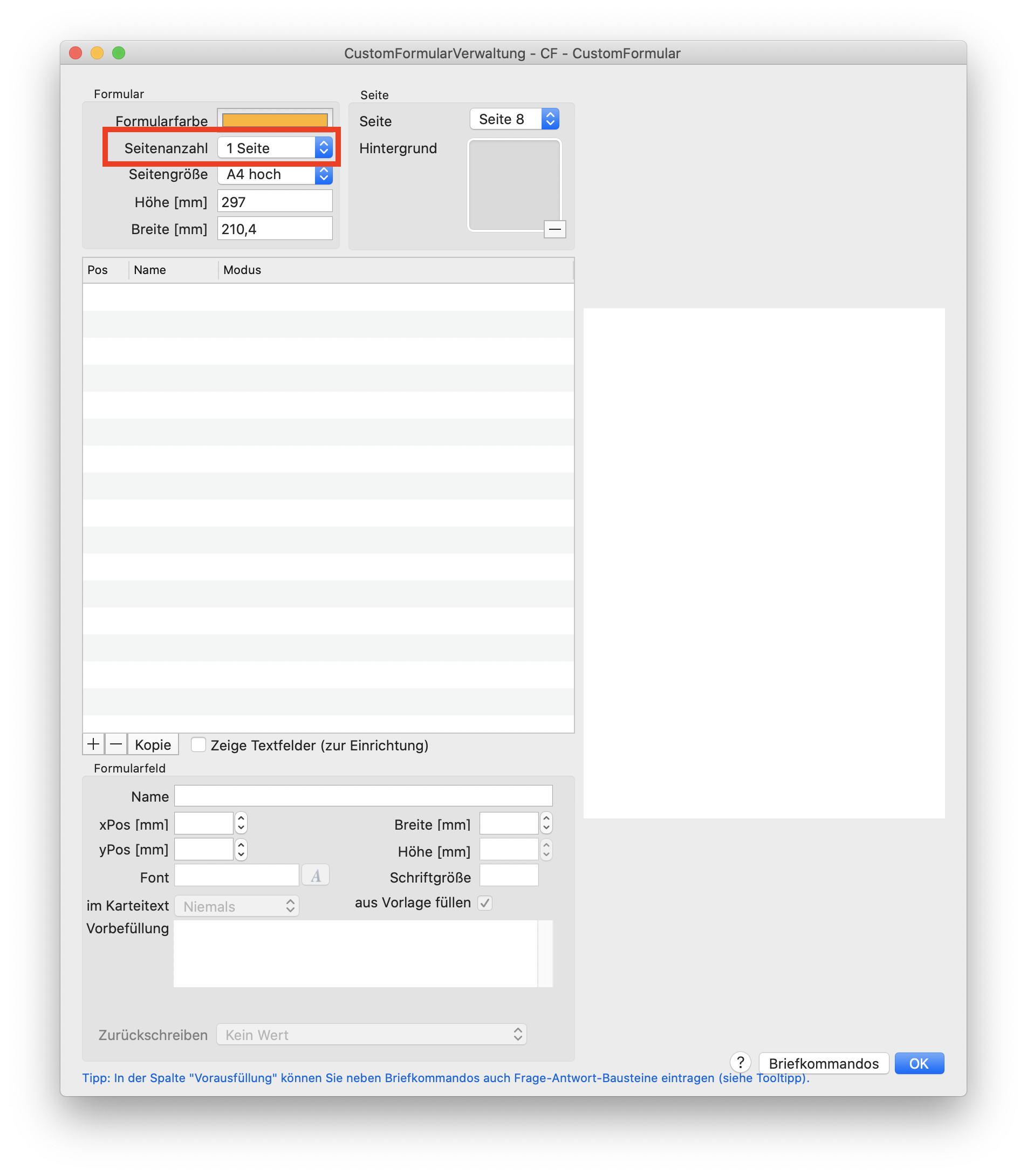
Task: Minimize the window with yellow button
Action: click(97, 53)
